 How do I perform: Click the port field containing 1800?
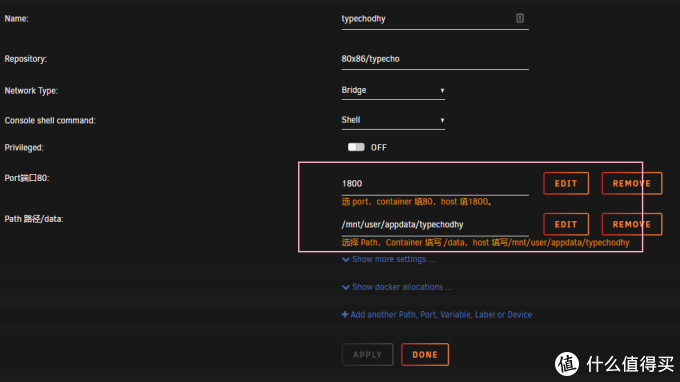point(435,184)
